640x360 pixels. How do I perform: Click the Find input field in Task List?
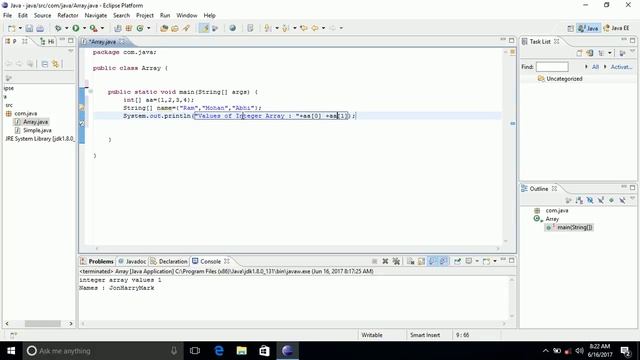point(552,67)
